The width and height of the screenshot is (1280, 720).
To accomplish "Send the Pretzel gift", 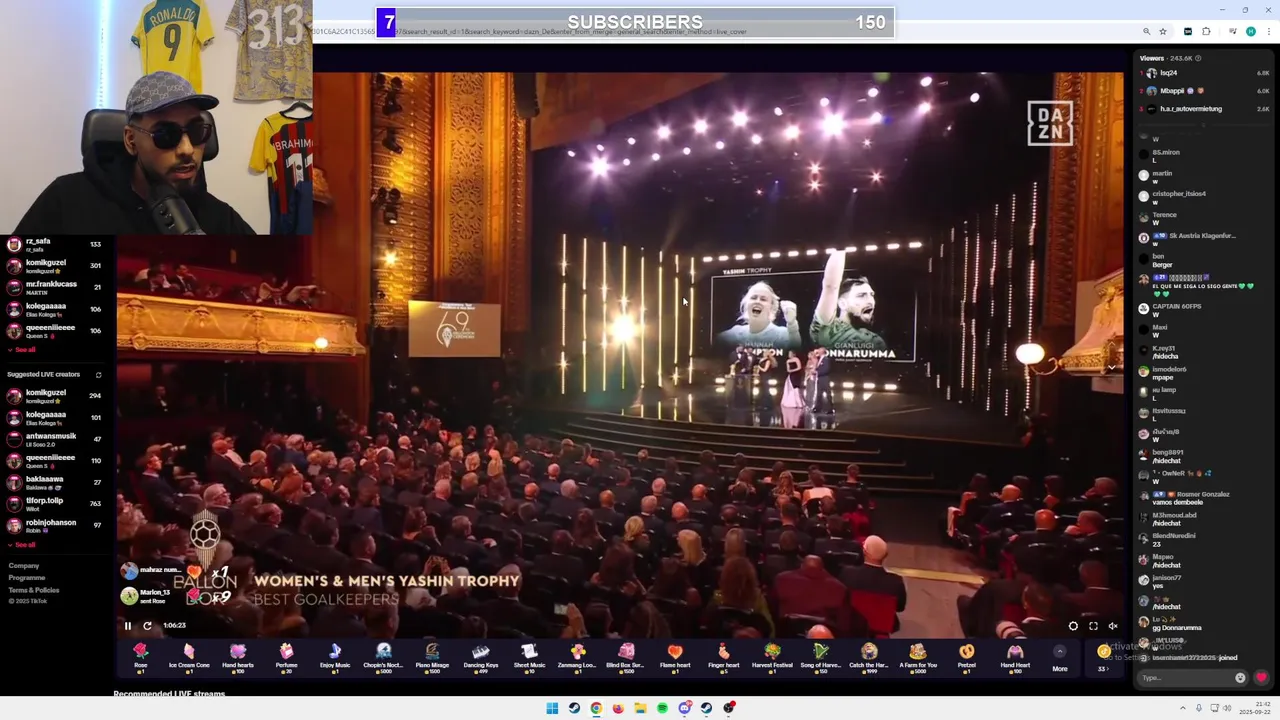I will 966,656.
